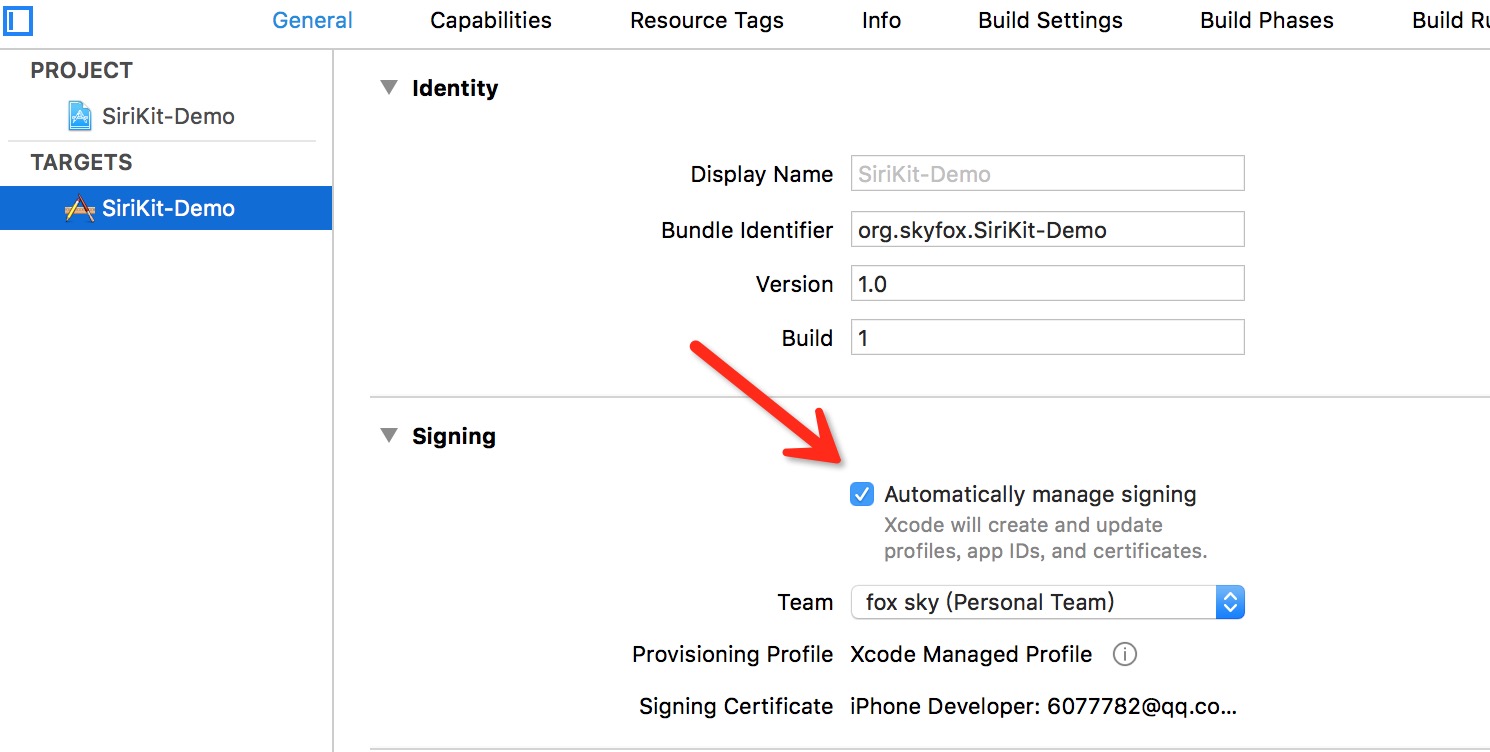Collapse the Identity section
The image size is (1490, 752).
[389, 88]
